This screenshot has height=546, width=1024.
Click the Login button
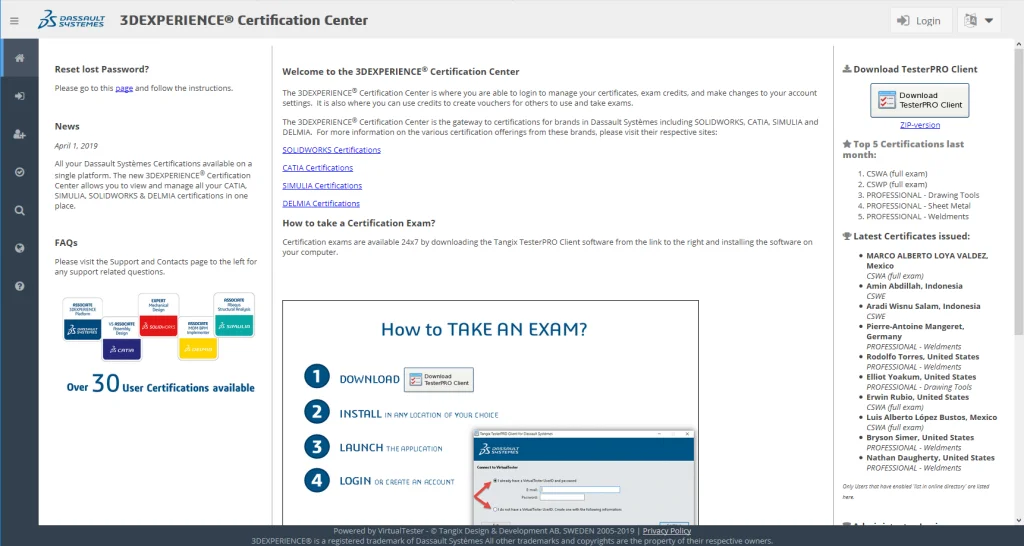tap(921, 20)
